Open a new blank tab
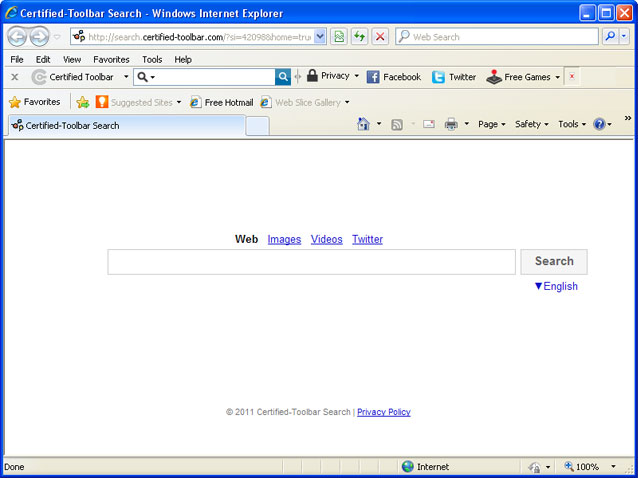Screen dimensions: 638x478 click(257, 126)
